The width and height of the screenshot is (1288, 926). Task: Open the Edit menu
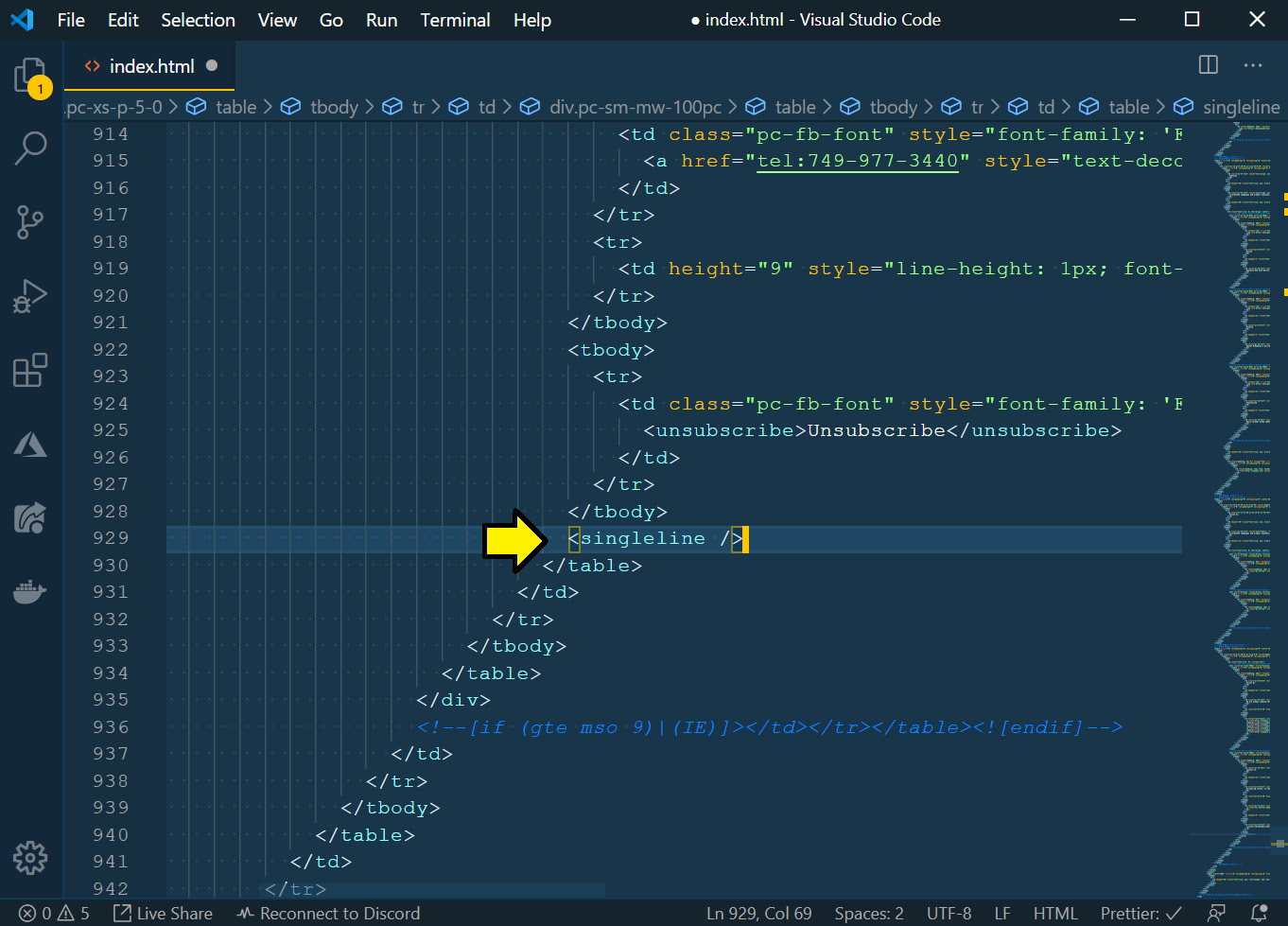click(123, 20)
